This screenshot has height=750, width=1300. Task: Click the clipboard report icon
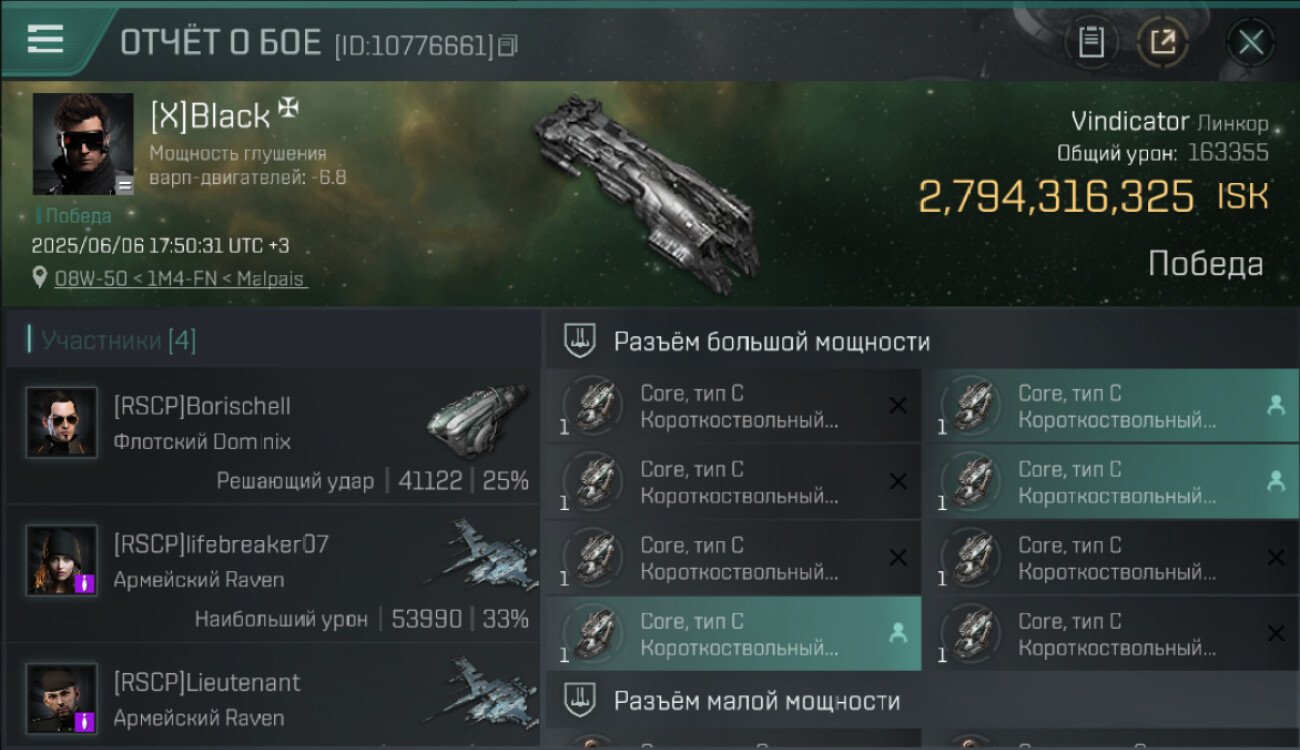coord(1091,43)
